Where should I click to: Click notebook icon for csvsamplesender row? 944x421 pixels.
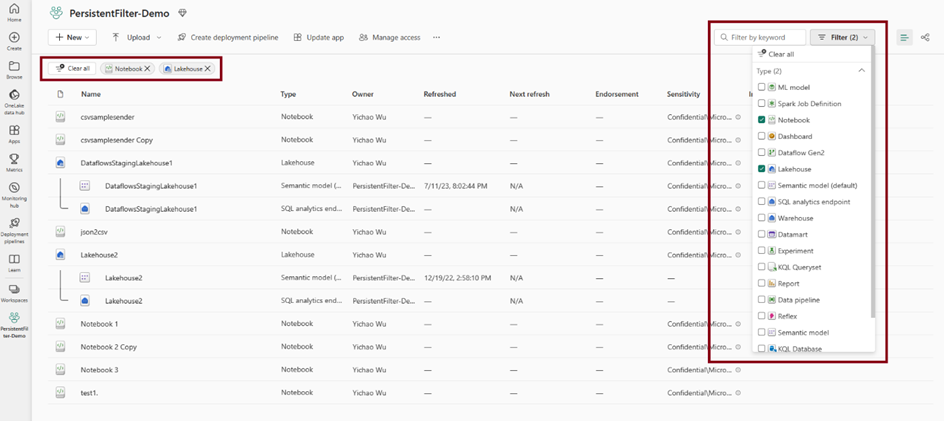pyautogui.click(x=60, y=117)
